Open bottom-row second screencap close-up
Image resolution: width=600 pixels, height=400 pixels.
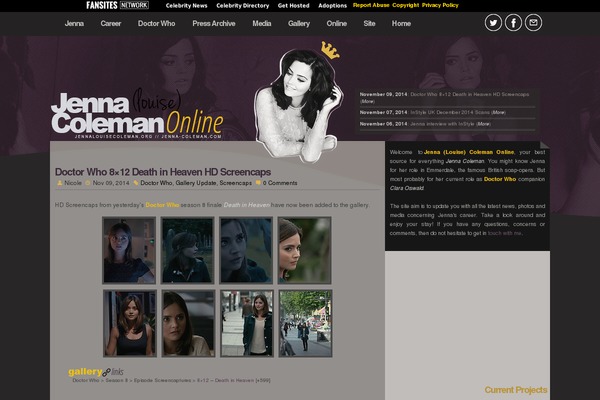tap(188, 323)
